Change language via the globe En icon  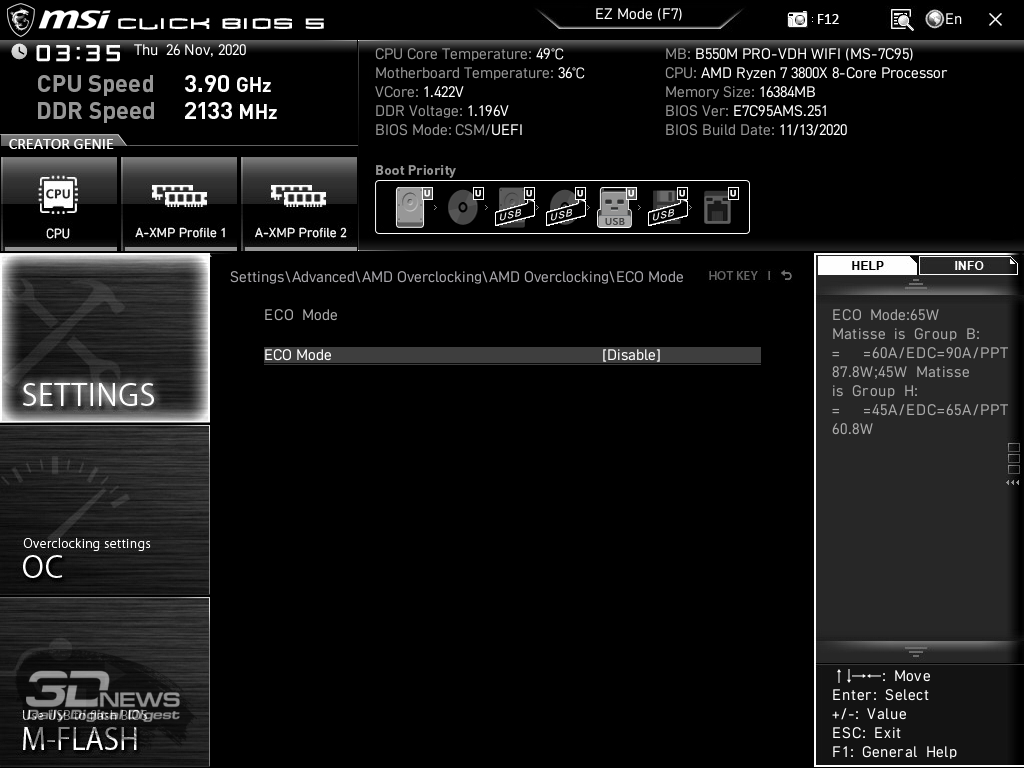pyautogui.click(x=944, y=20)
